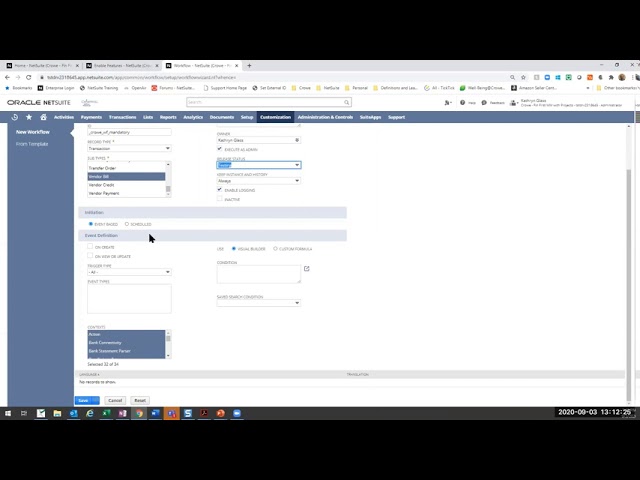Open the NetSuite Training bookmark
This screenshot has width=640, height=480.
click(x=99, y=88)
